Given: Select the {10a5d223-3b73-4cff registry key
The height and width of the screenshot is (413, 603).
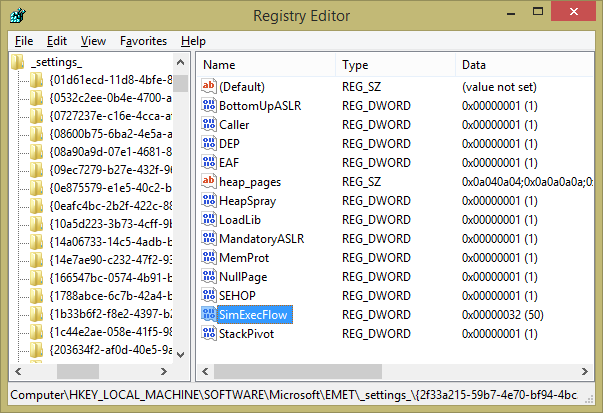Looking at the screenshot, I should [x=110, y=224].
